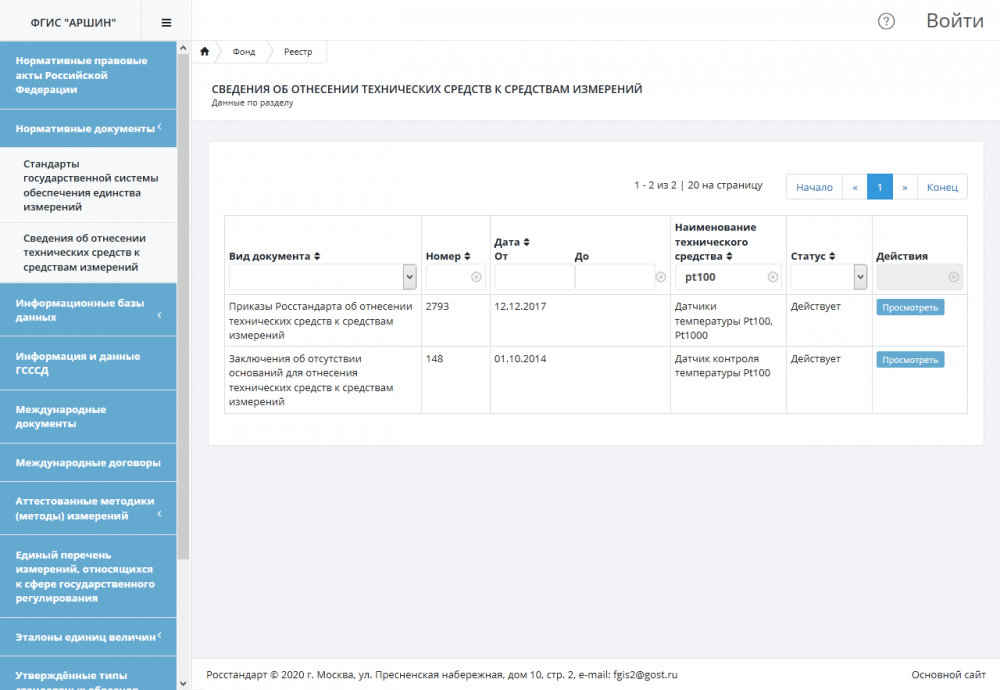Go to Начало pagination button
Screen dimensions: 1000x690
click(x=814, y=187)
